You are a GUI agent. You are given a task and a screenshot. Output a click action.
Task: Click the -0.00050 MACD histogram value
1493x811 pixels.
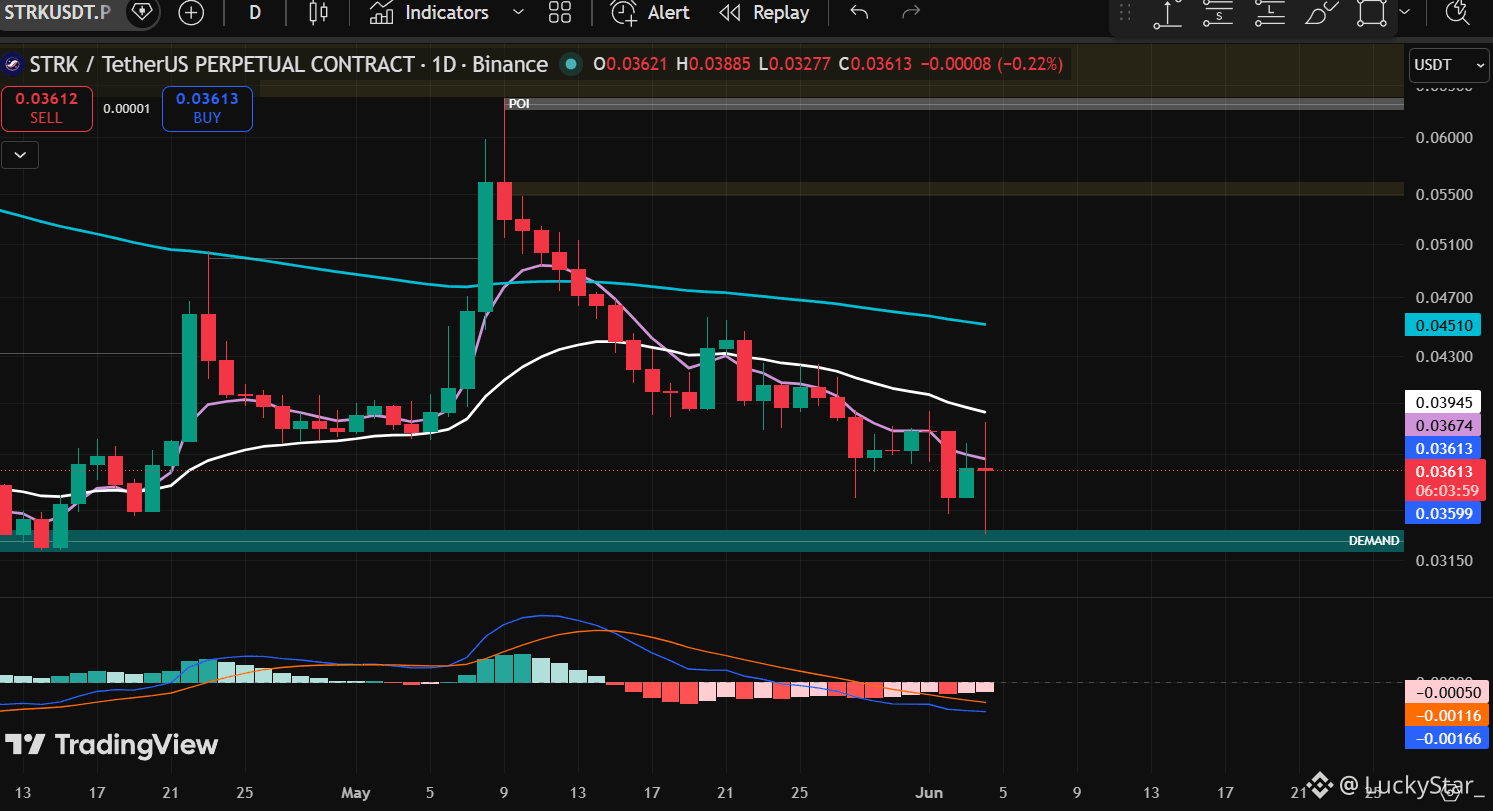tap(1448, 692)
